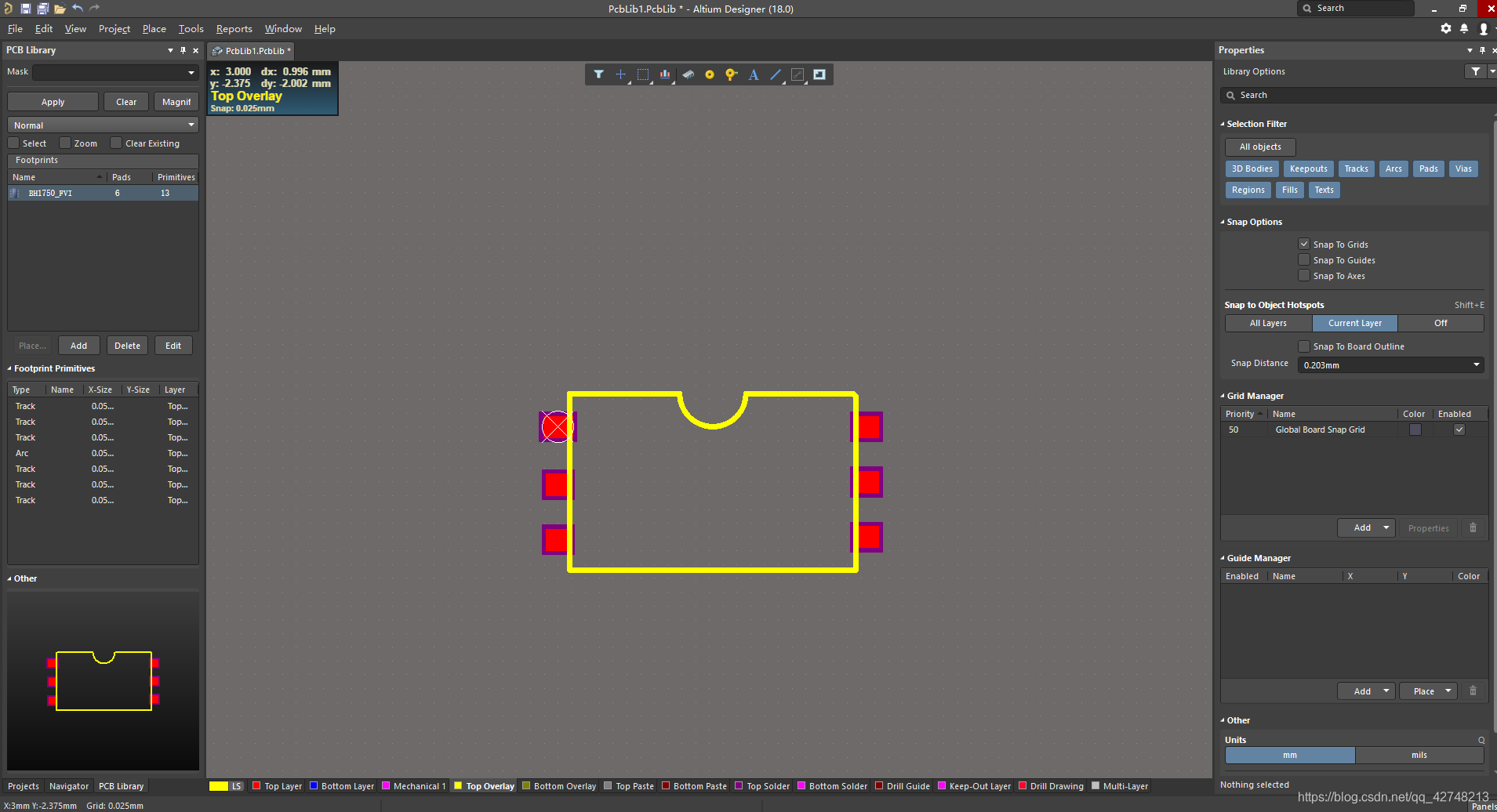Select the Place Pad tool
1497x812 pixels.
[x=709, y=74]
